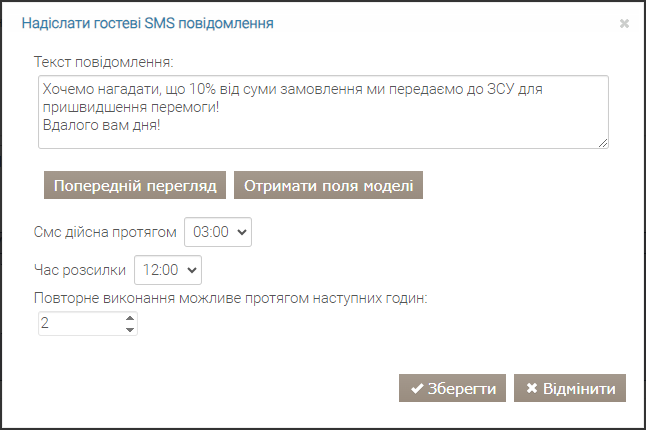Click the message textarea resize grip
The width and height of the screenshot is (646, 430).
(x=603, y=143)
